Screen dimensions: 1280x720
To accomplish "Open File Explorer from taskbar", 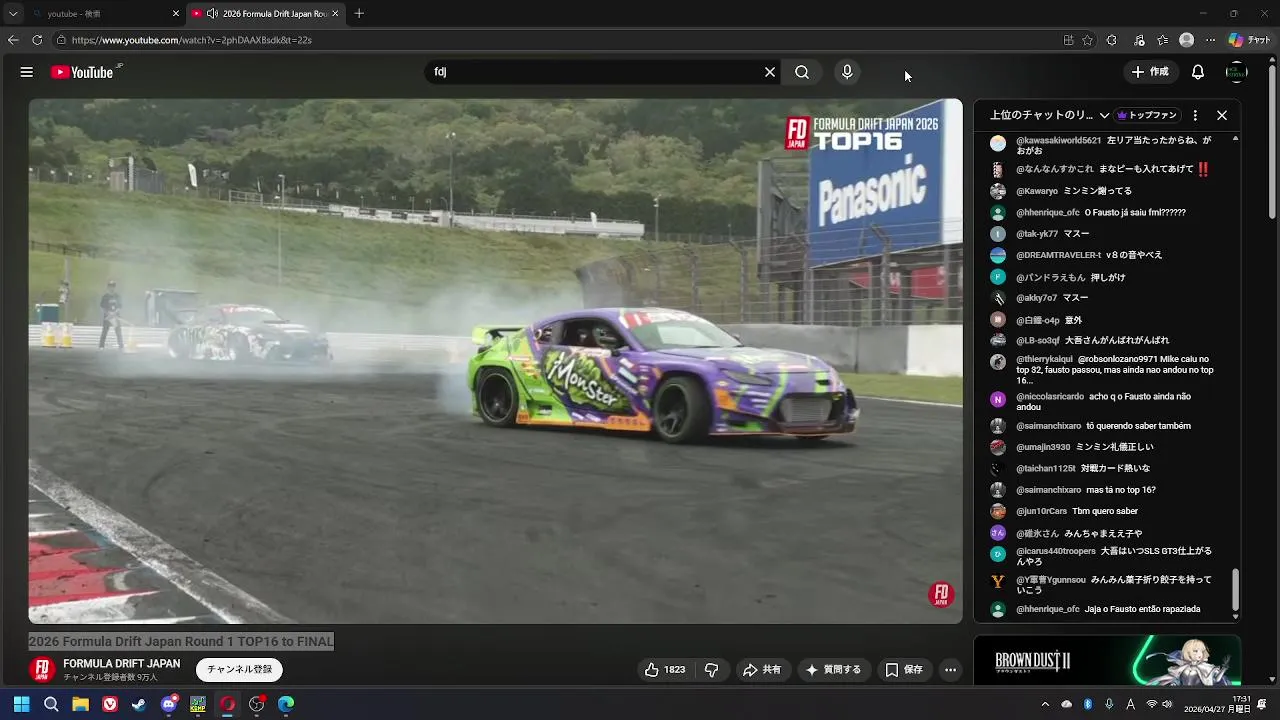I will click(x=80, y=704).
